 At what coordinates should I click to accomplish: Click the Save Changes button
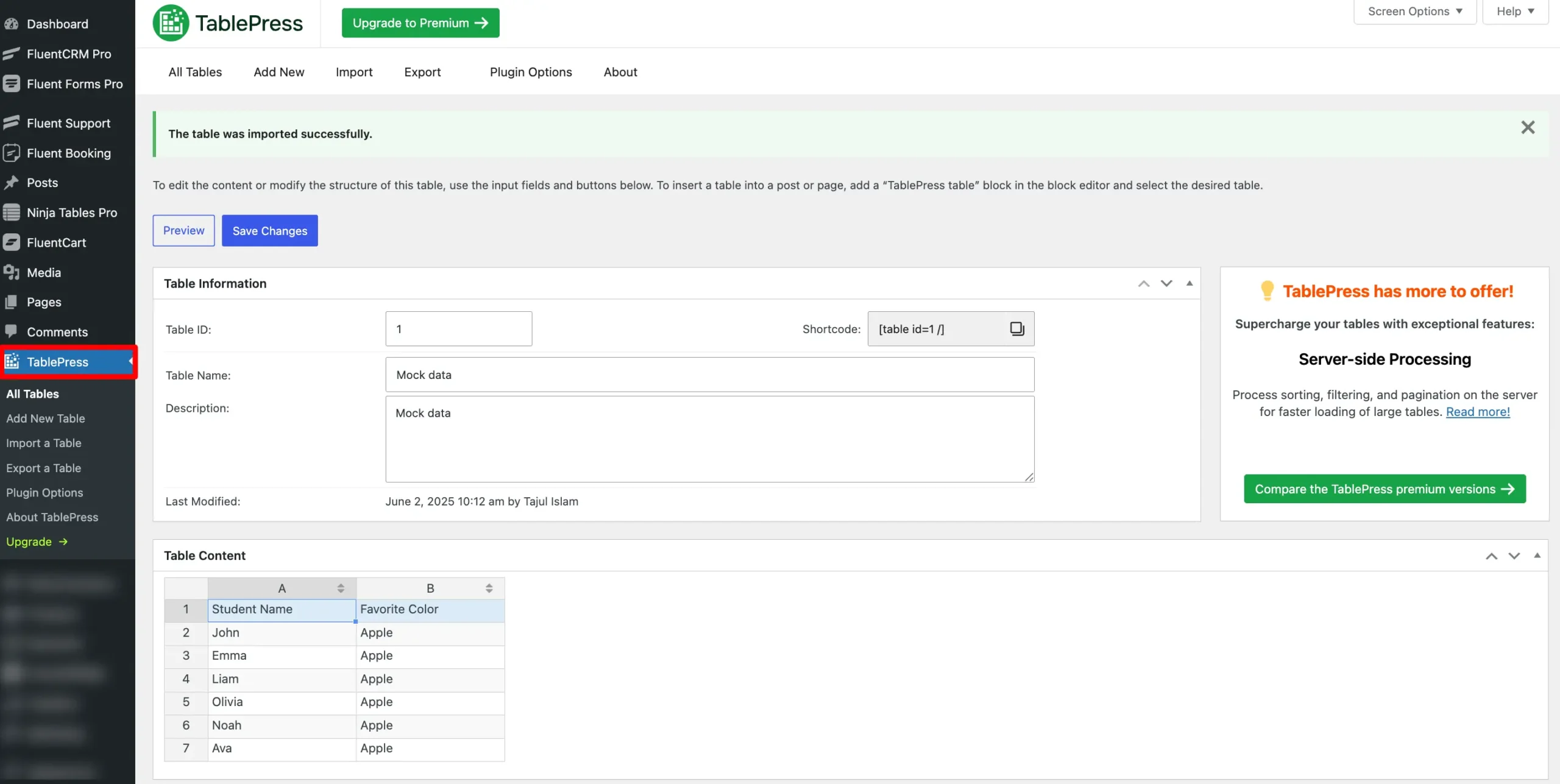click(270, 230)
